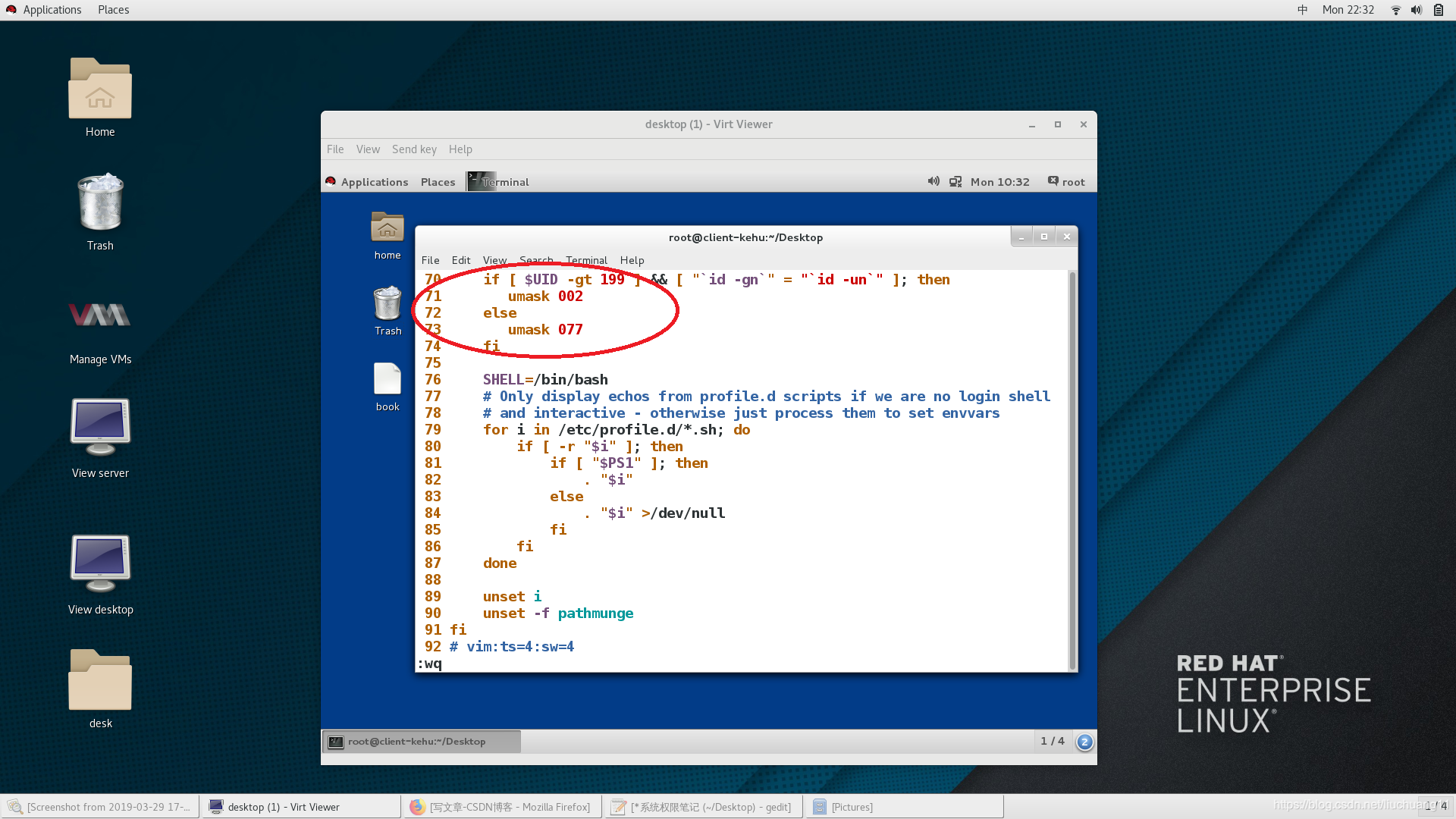The image size is (1456, 819).
Task: Click the home folder inside the guest desktop
Action: coord(388,227)
